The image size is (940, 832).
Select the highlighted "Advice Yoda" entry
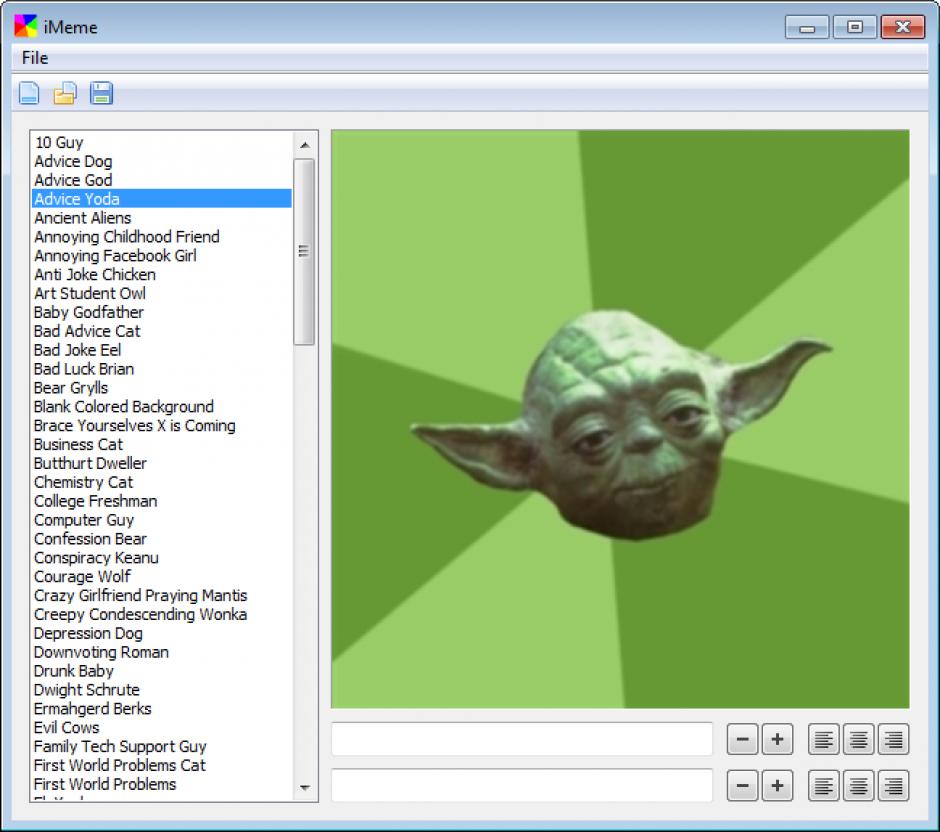click(162, 198)
